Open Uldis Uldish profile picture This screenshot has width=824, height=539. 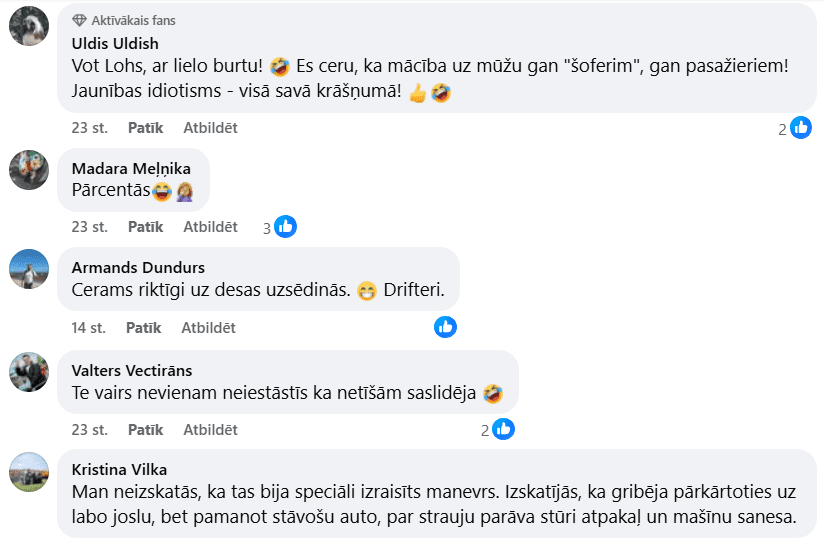point(29,26)
